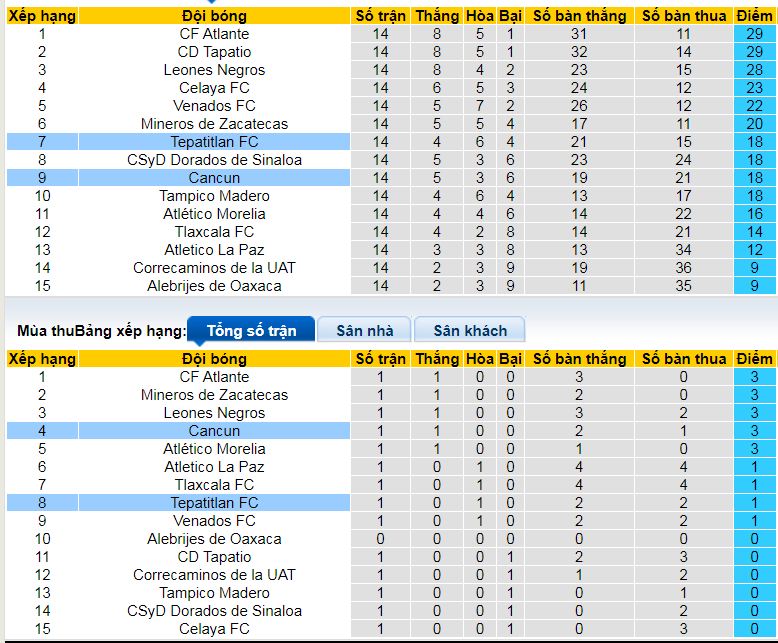Open the Sân nhà tab
This screenshot has height=643, width=778.
point(365,330)
